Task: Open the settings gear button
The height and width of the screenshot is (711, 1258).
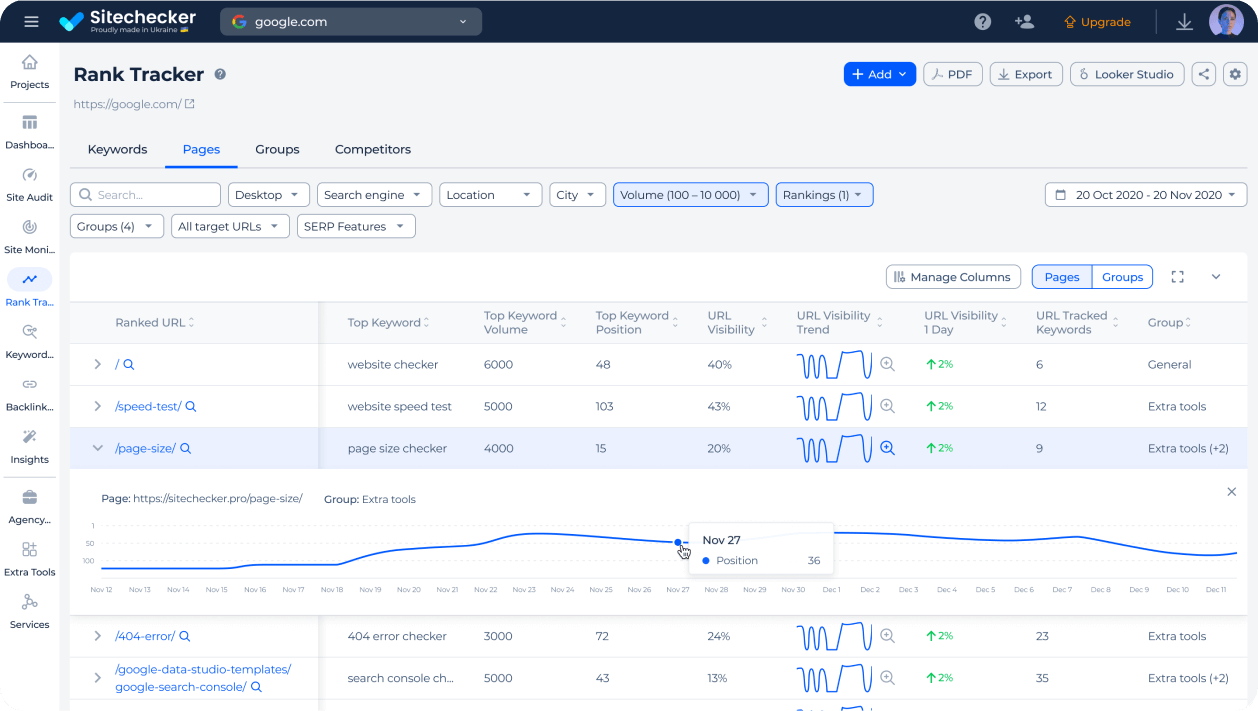Action: click(x=1235, y=74)
